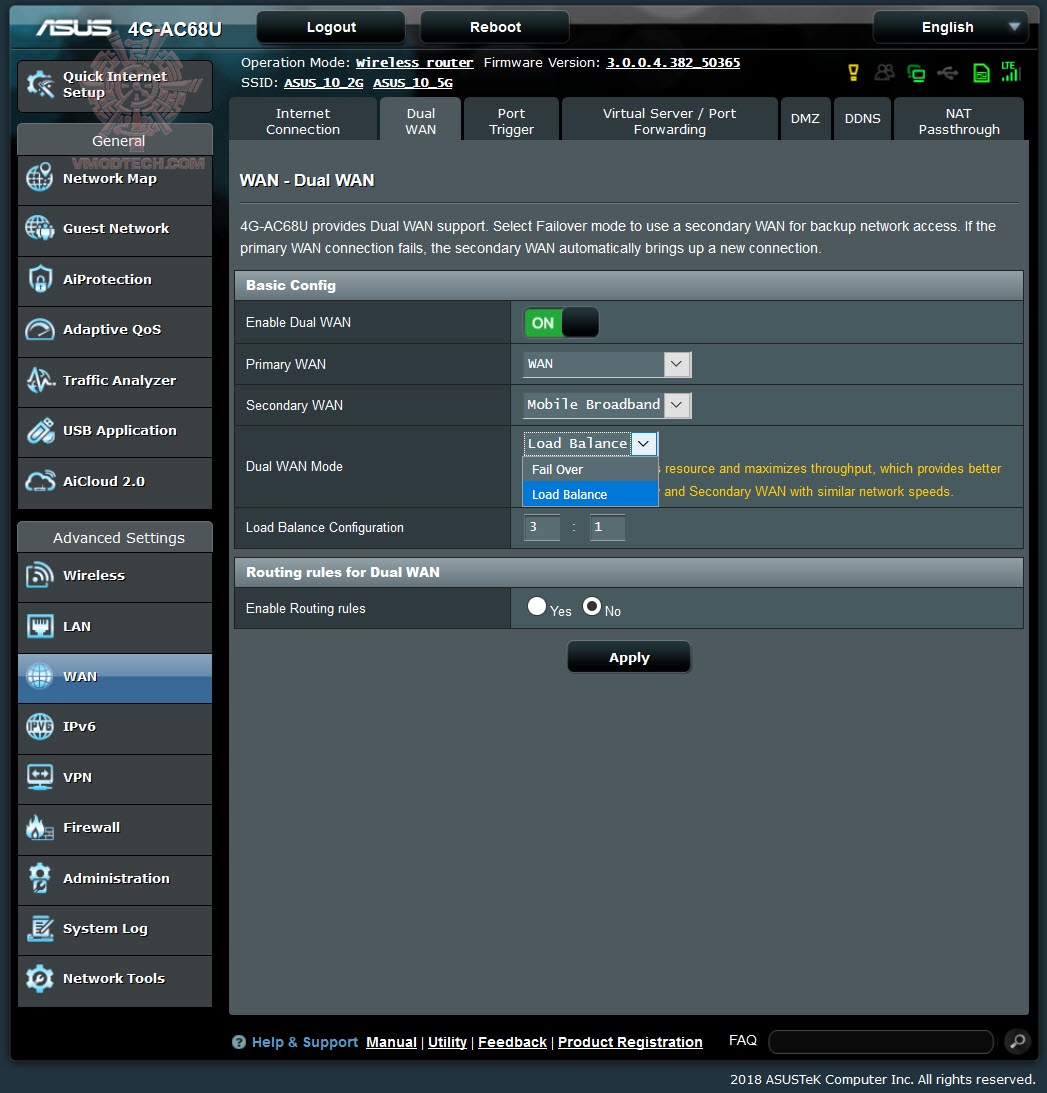1047x1093 pixels.
Task: Choose Fail Over from the mode list
Action: (x=590, y=470)
